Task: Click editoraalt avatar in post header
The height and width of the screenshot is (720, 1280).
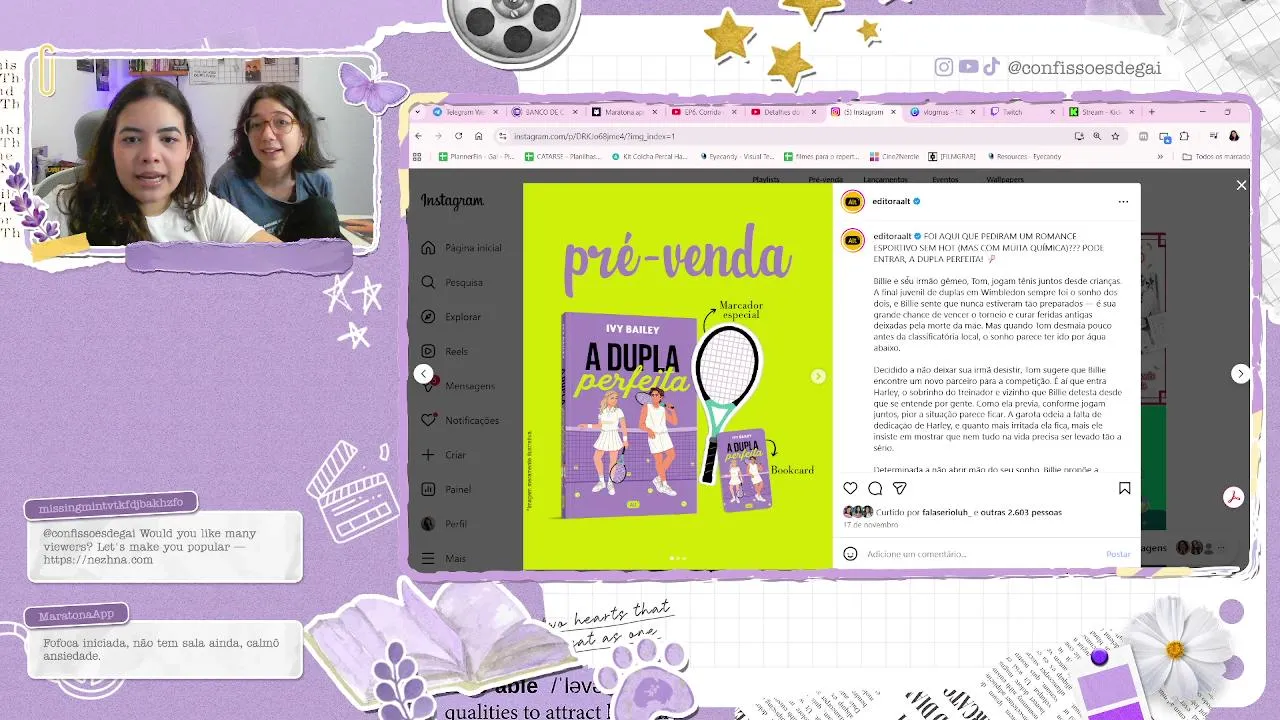Action: click(x=853, y=201)
